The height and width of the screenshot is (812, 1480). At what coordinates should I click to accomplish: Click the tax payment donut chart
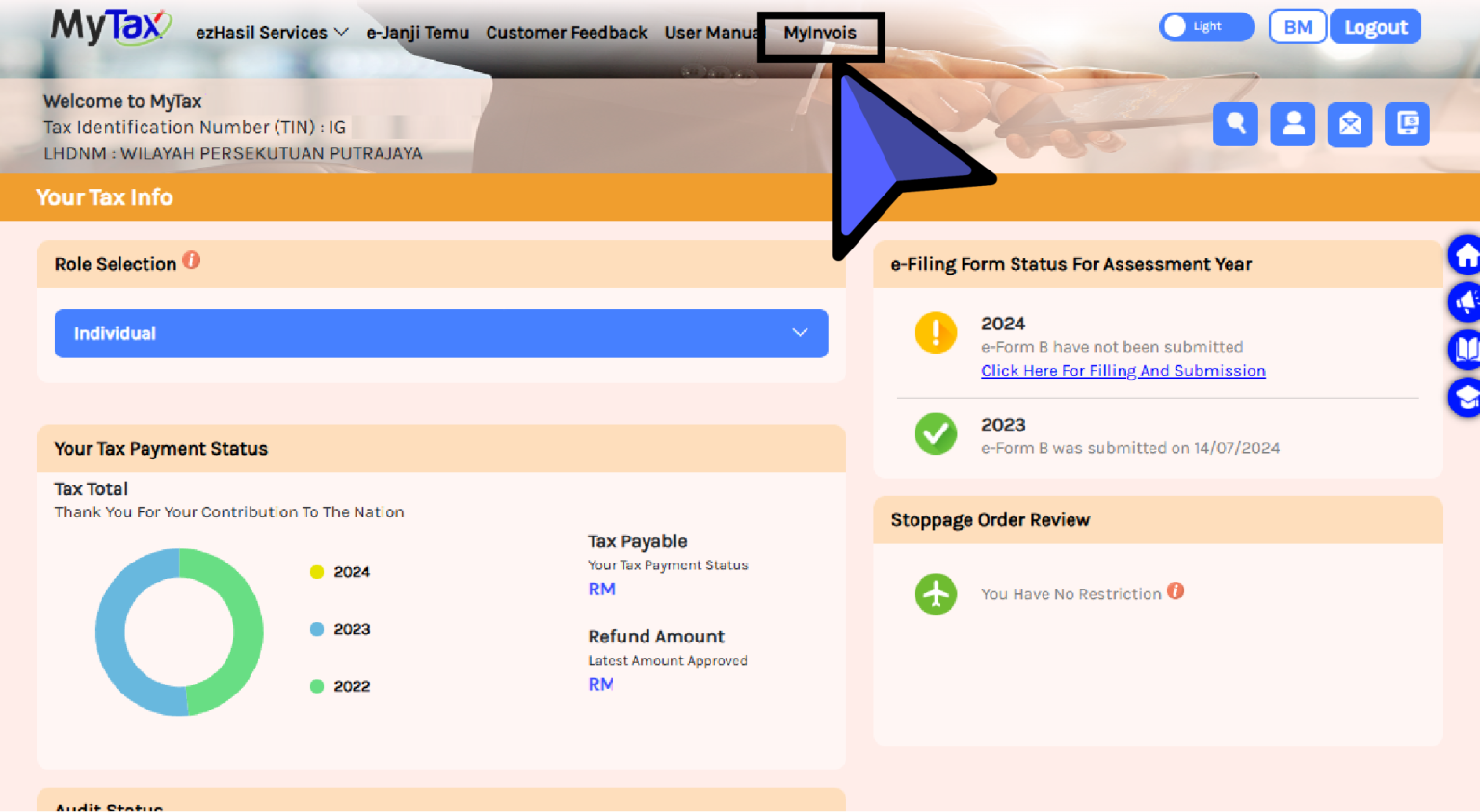[x=179, y=631]
